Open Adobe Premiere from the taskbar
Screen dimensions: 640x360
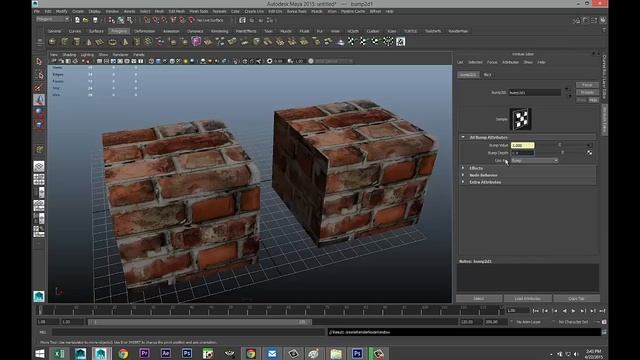tap(144, 353)
